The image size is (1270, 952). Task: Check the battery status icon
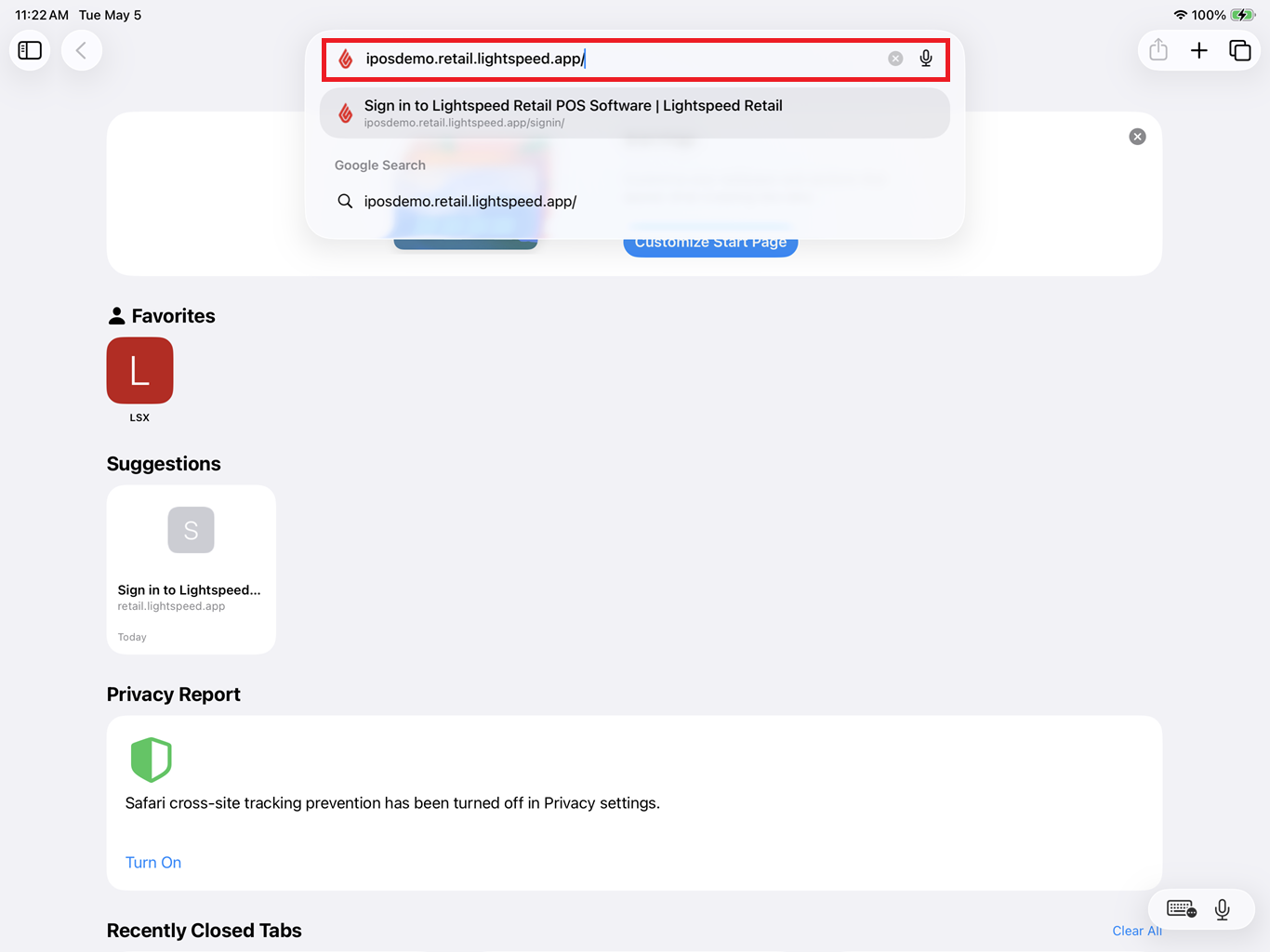click(1243, 15)
